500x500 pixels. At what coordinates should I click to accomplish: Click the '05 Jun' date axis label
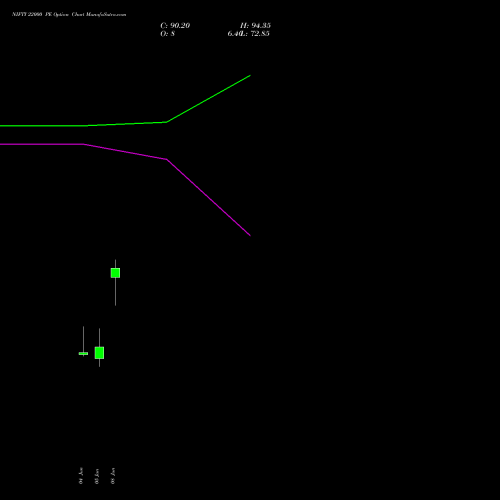coord(97,476)
